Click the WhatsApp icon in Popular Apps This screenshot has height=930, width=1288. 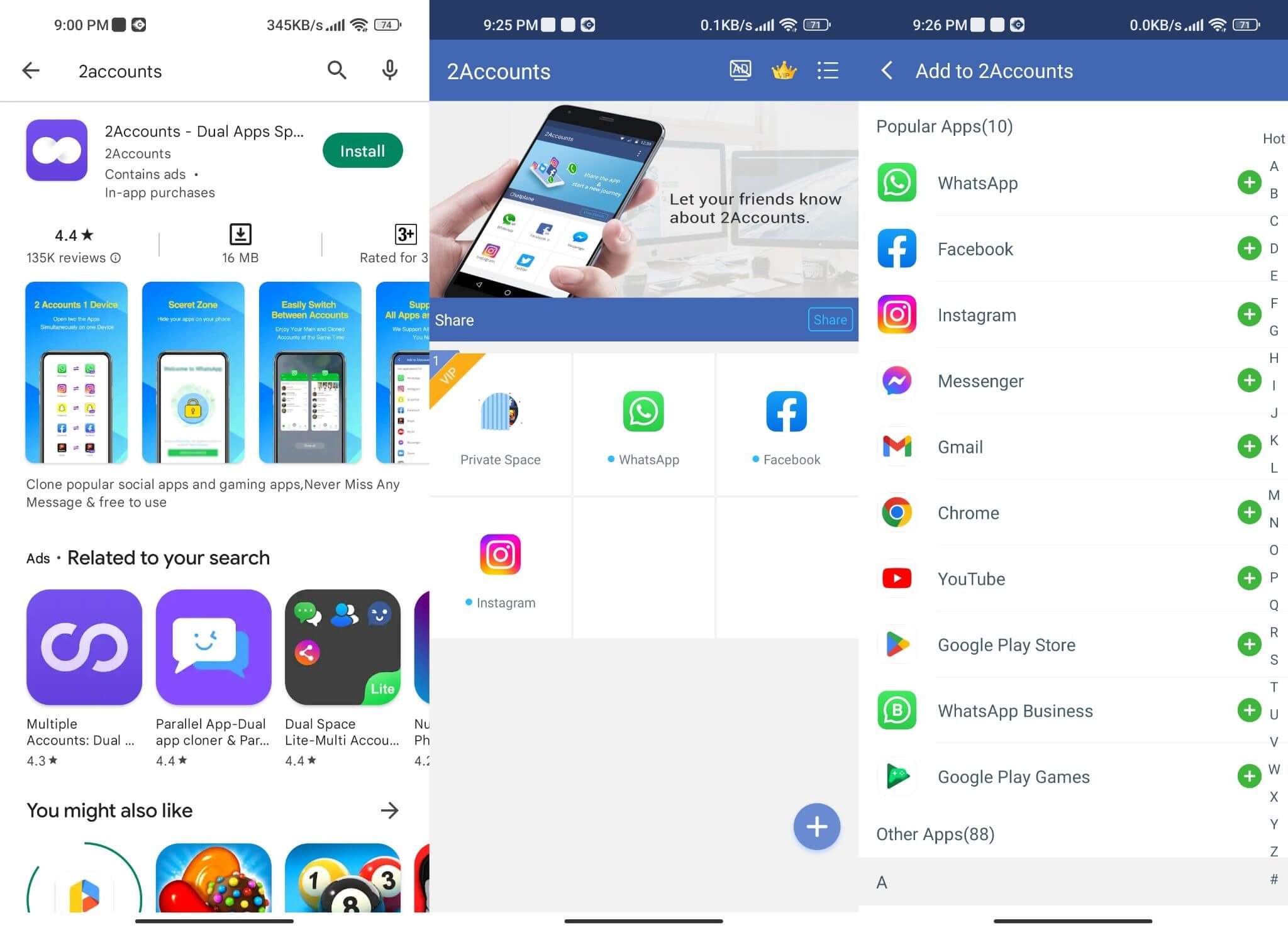point(897,182)
